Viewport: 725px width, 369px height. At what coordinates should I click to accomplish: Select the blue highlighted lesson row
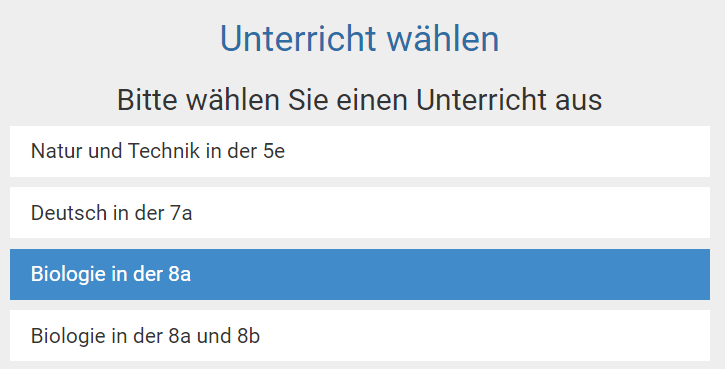coord(360,274)
